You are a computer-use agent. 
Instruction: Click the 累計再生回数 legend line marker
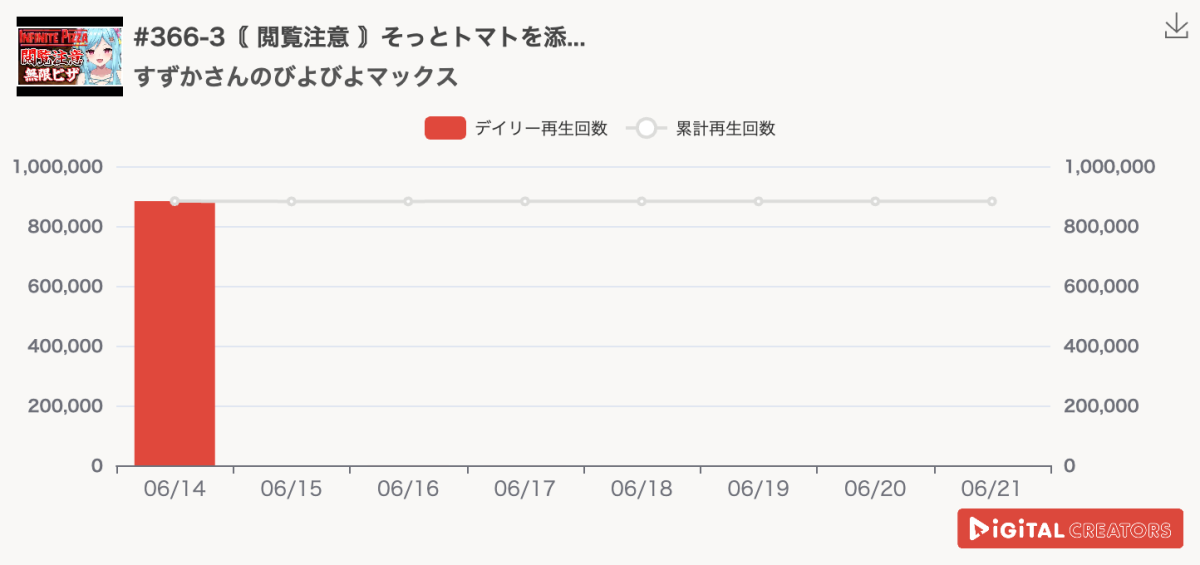[x=646, y=128]
